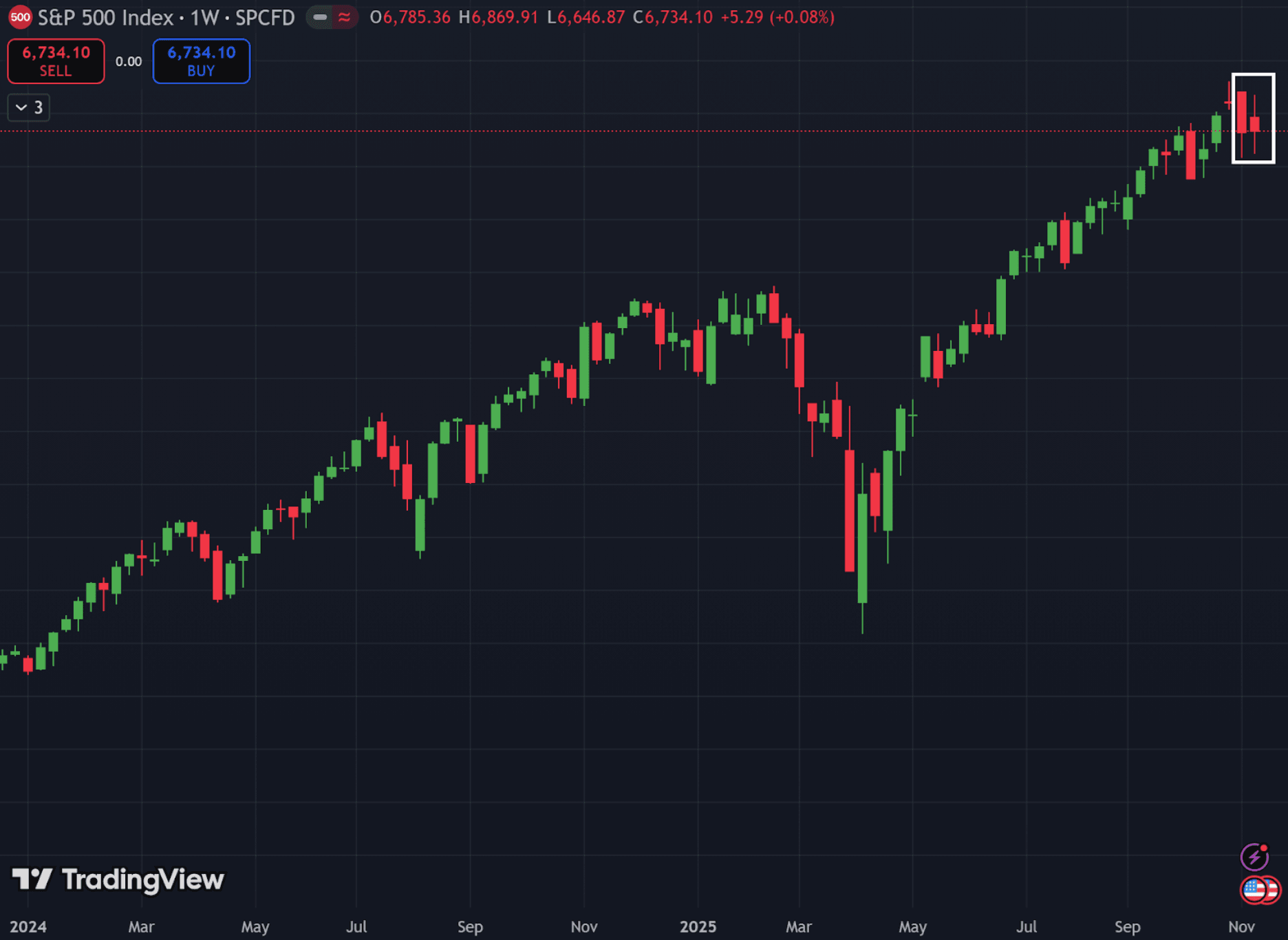Collapse the legend using the chevron beside 3

point(21,107)
